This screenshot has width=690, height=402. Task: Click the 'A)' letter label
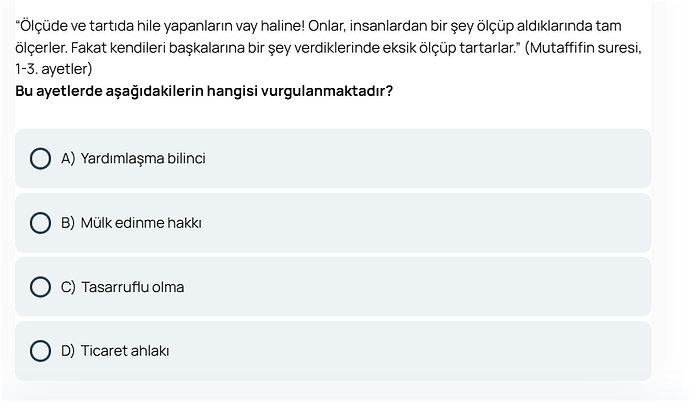(69, 159)
